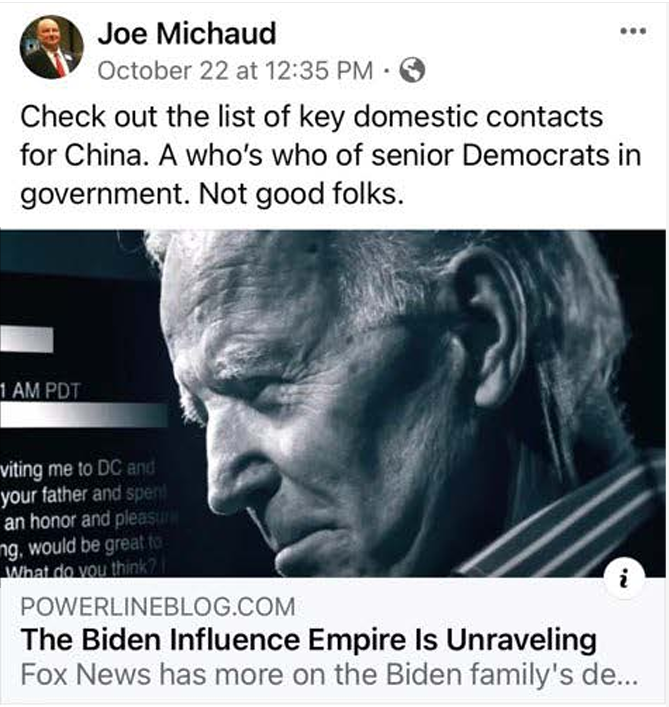The height and width of the screenshot is (707, 669).
Task: Click the circular info icon on link preview
Action: point(624,578)
